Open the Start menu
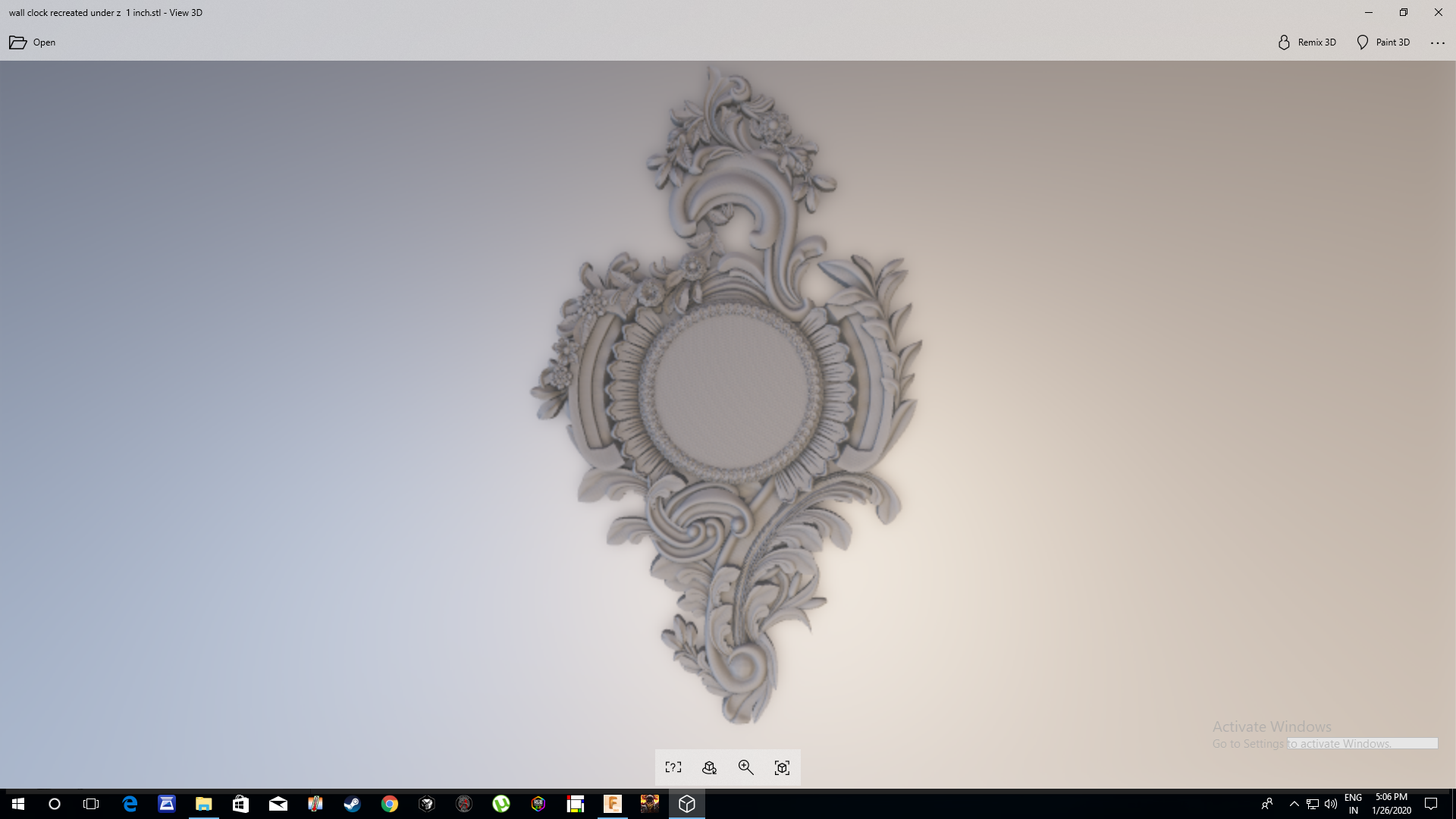 17,804
